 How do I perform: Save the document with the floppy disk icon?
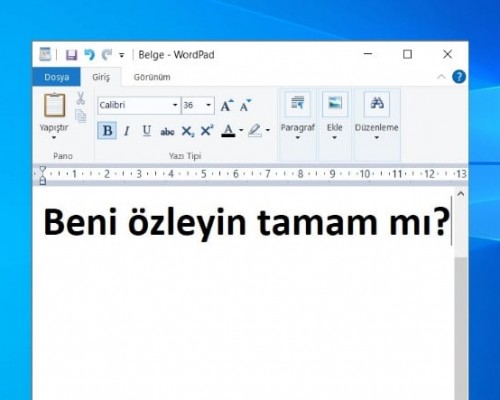pyautogui.click(x=71, y=55)
